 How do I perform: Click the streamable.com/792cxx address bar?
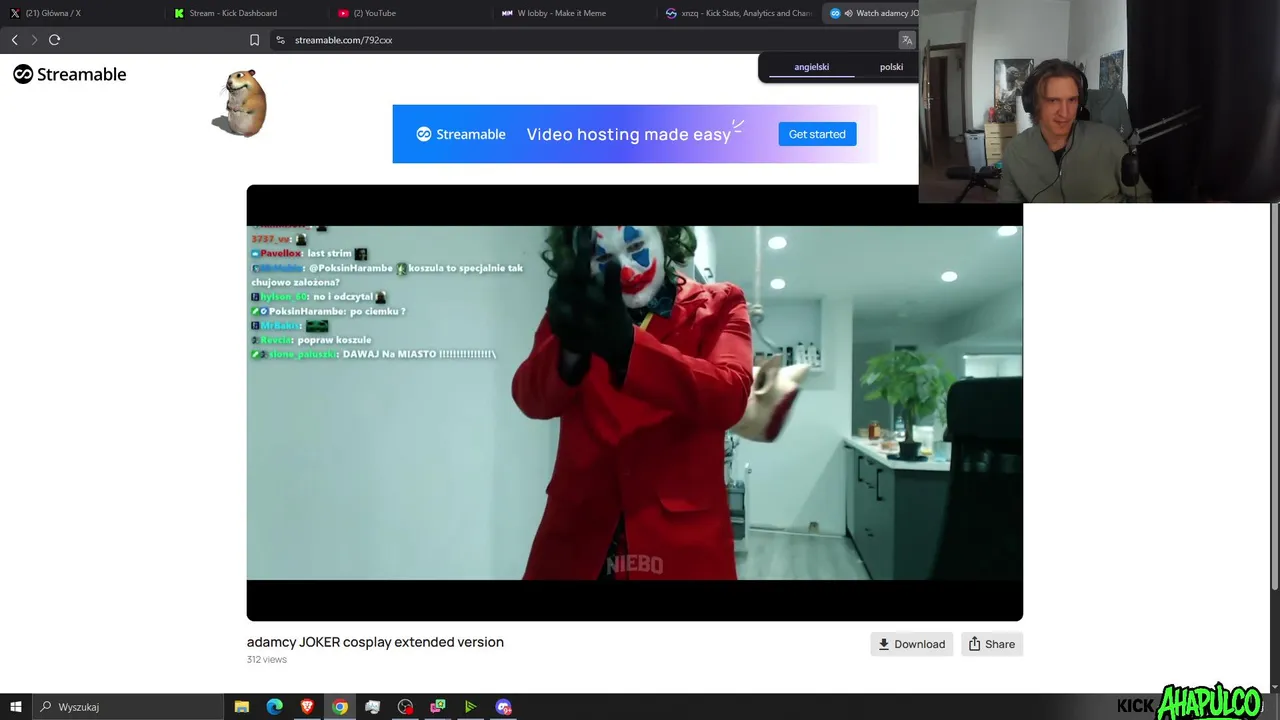coord(590,40)
